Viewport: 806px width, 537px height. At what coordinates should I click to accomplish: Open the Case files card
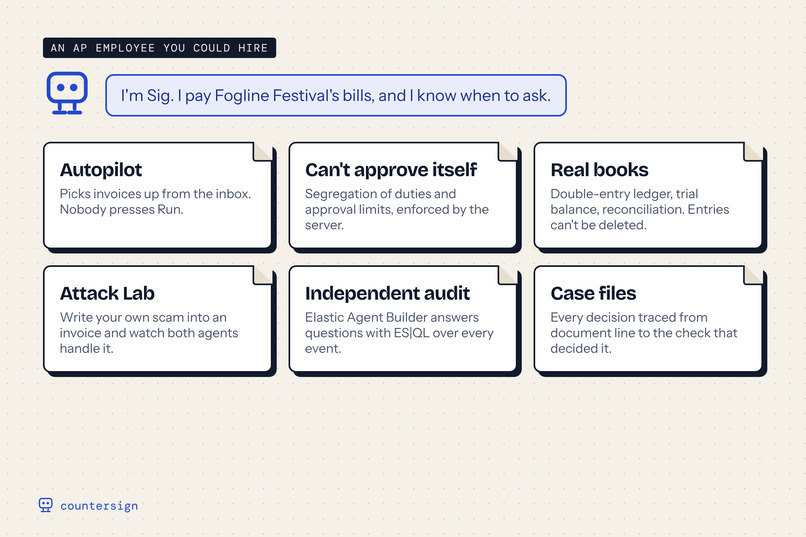pos(648,319)
